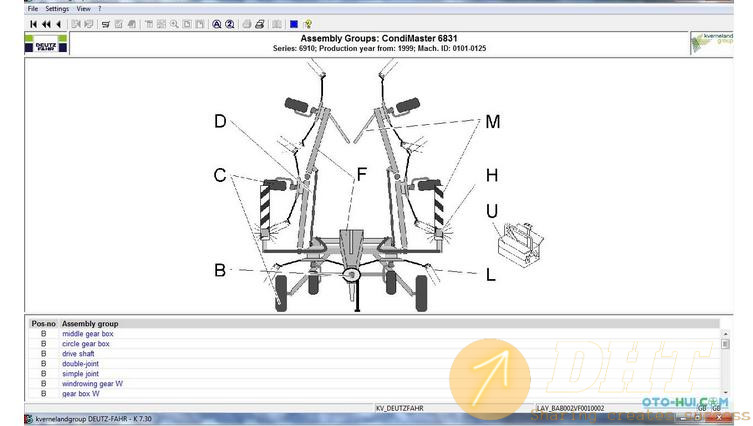
Task: Click the greyed-out printer icon
Action: click(x=247, y=24)
